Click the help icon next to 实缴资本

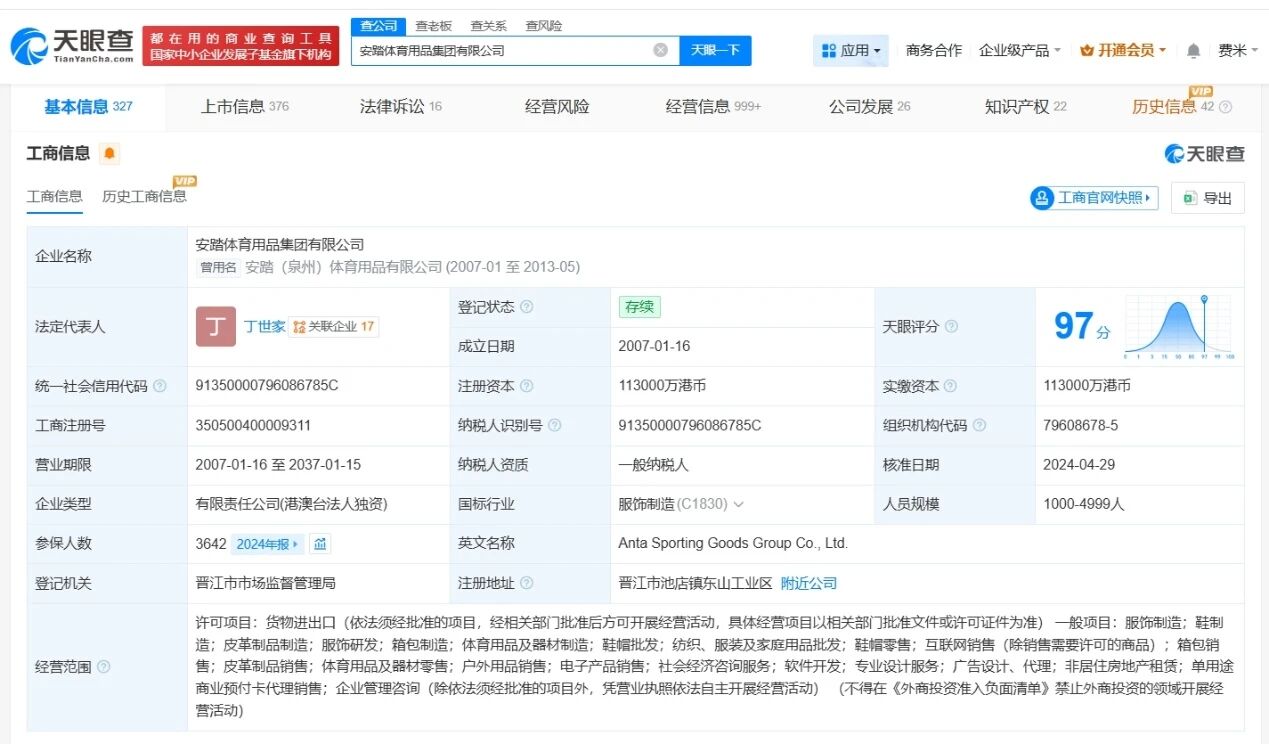point(950,386)
